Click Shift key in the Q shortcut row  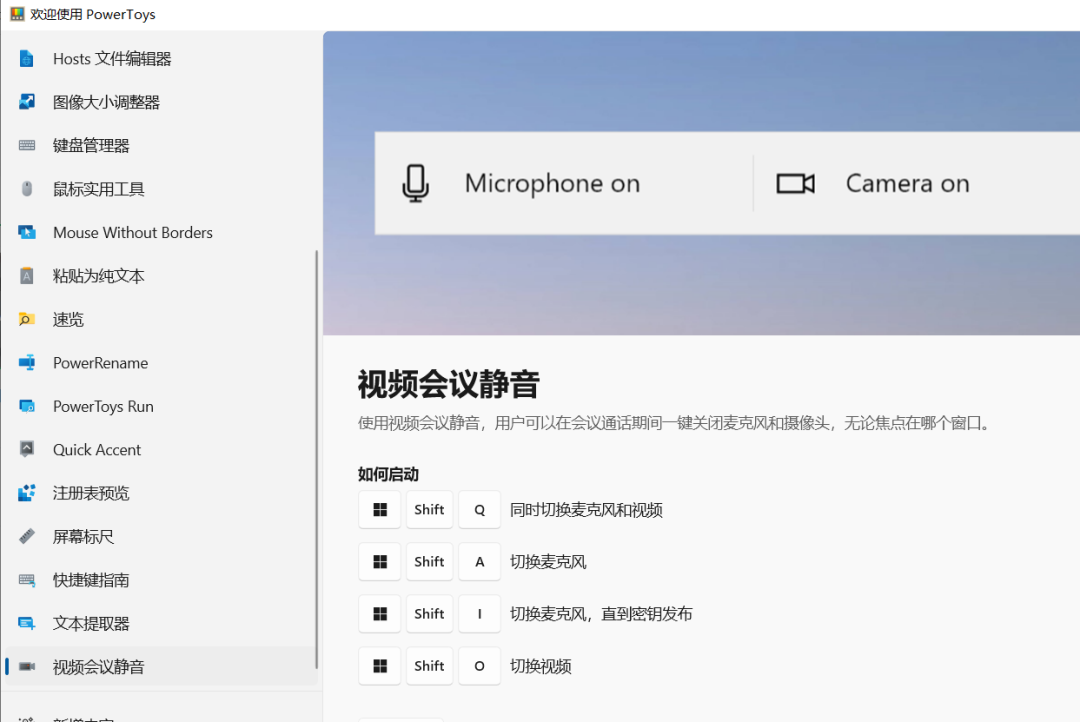pos(429,510)
